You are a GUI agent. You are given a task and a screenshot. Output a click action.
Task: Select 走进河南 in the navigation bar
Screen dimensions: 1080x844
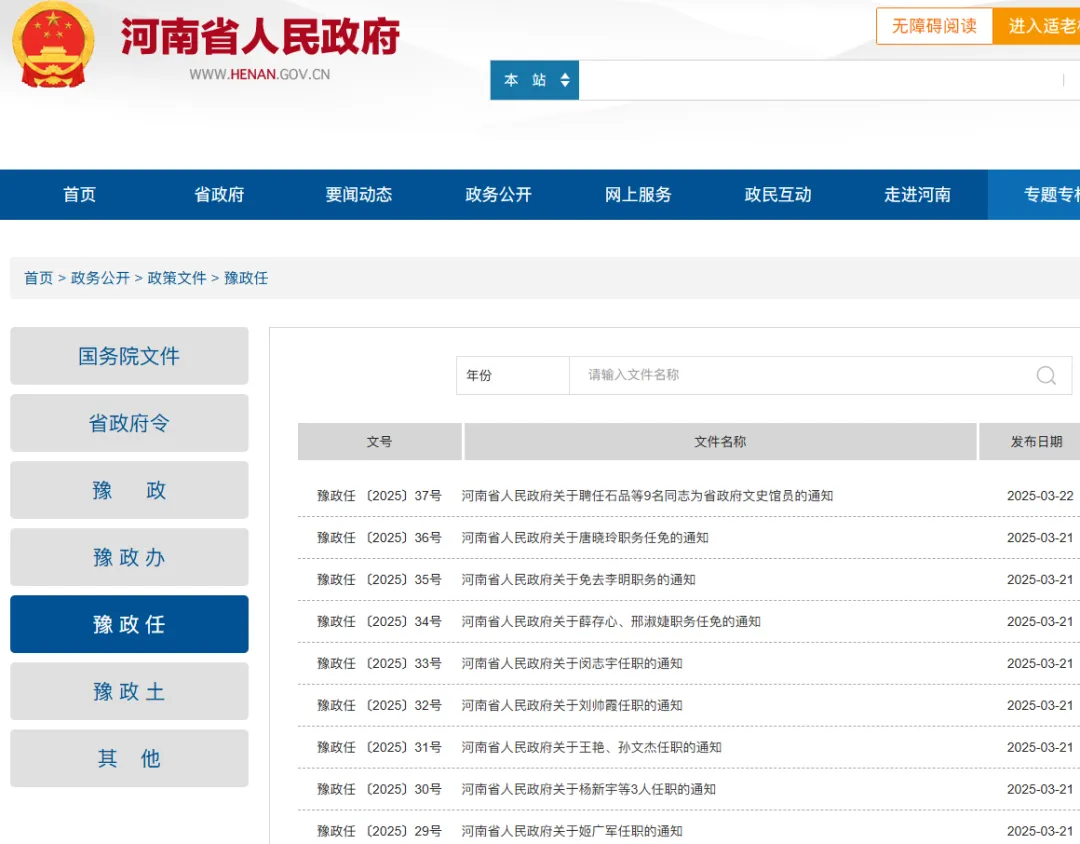pyautogui.click(x=917, y=195)
